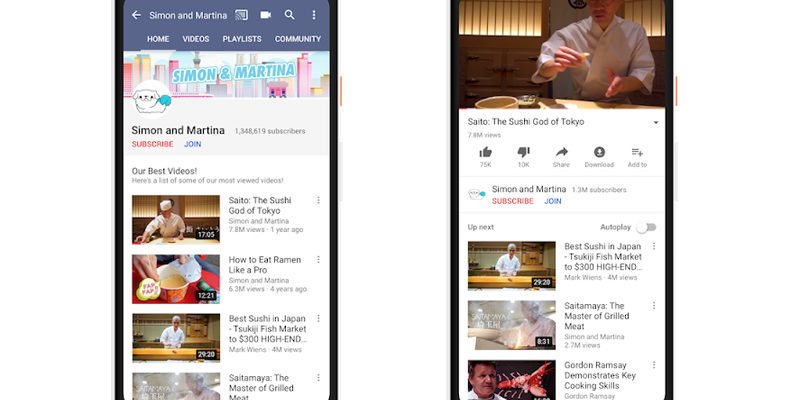The image size is (800, 400).
Task: Tap channel avatar below the video player
Action: tap(477, 194)
